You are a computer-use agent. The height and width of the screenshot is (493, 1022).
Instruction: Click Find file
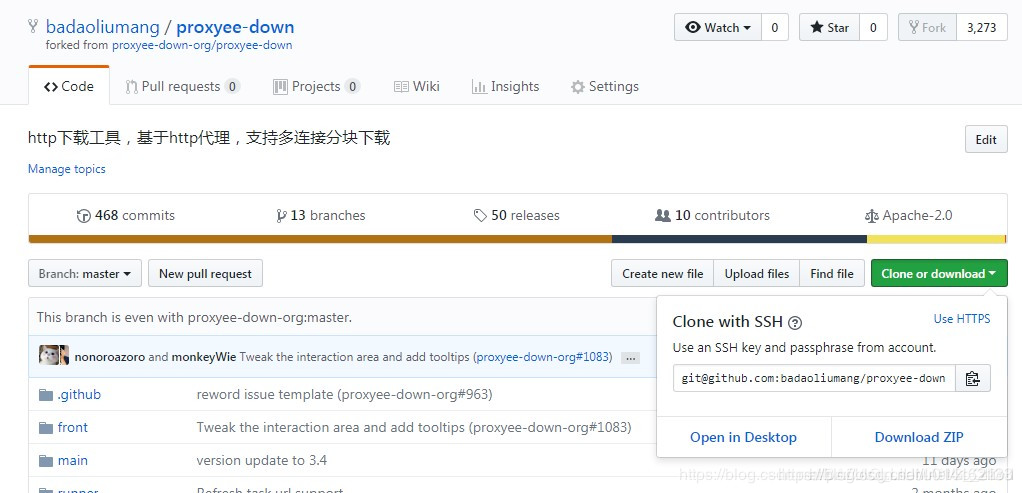click(x=832, y=274)
